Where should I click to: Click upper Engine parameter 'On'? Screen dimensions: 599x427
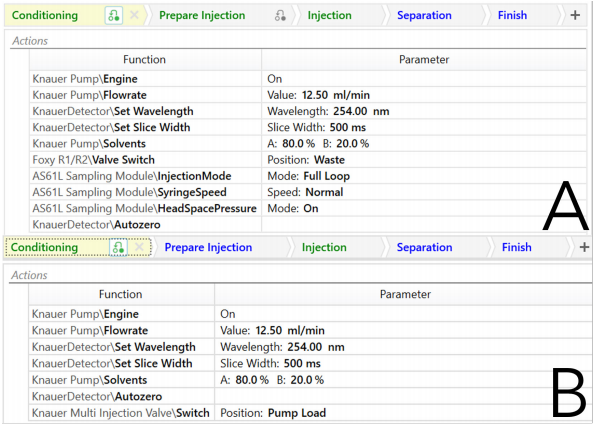pyautogui.click(x=275, y=79)
